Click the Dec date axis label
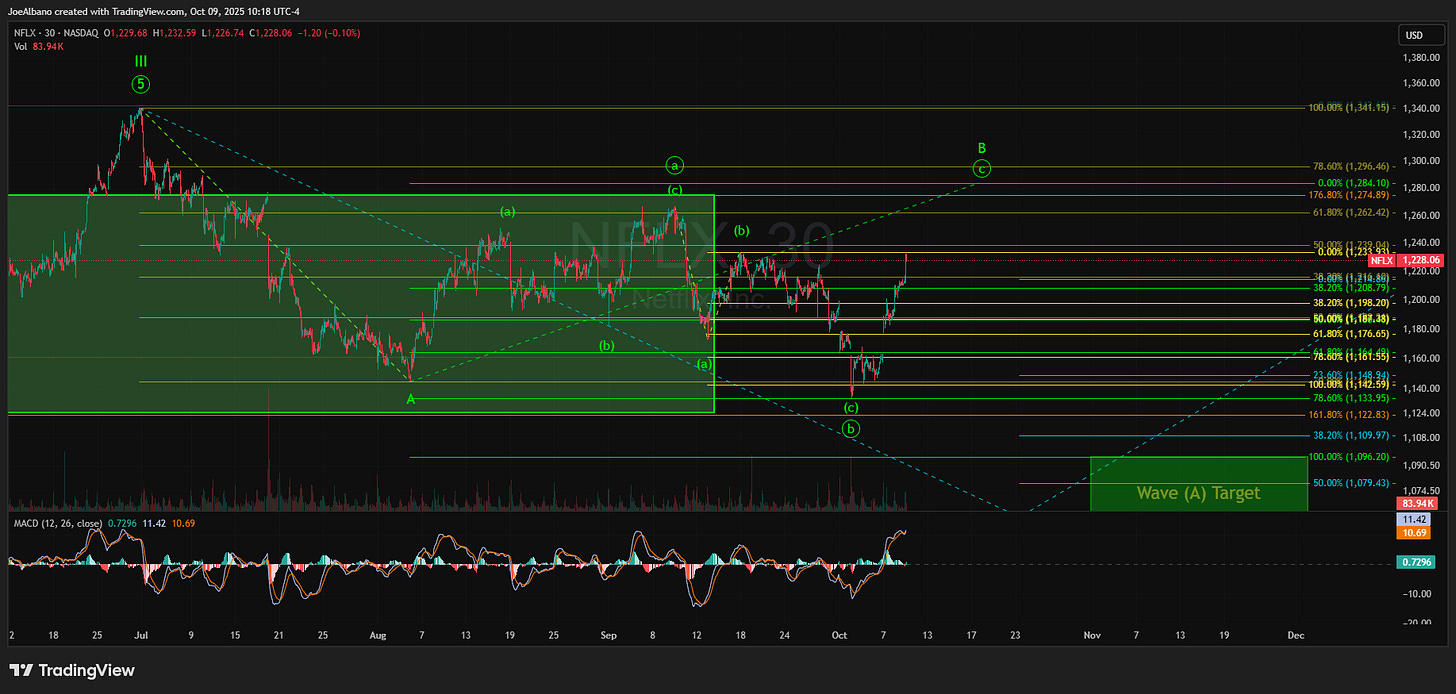 tap(1296, 635)
